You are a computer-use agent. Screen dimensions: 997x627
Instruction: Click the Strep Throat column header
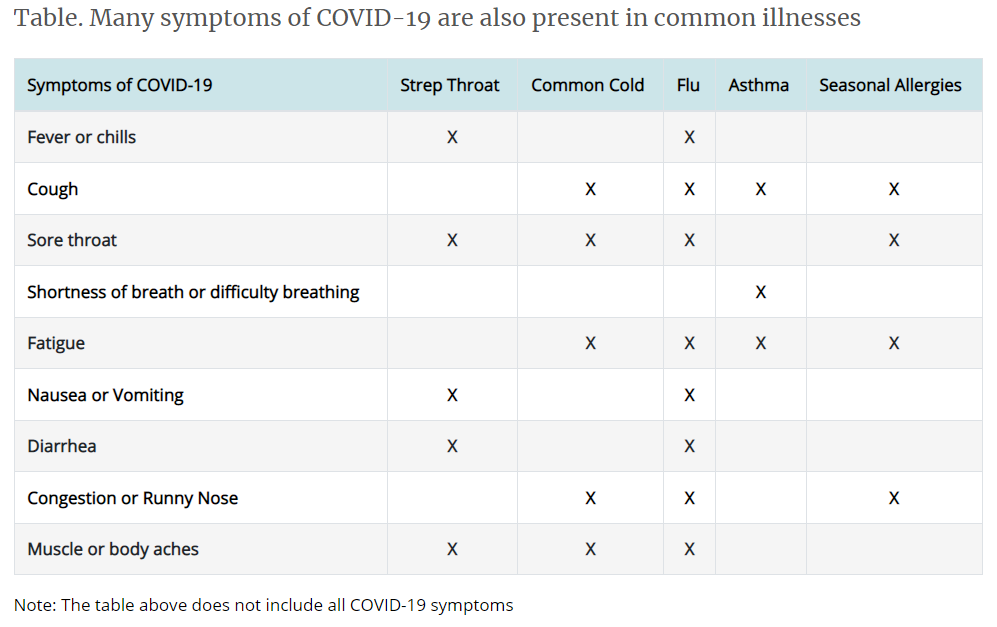[x=450, y=85]
